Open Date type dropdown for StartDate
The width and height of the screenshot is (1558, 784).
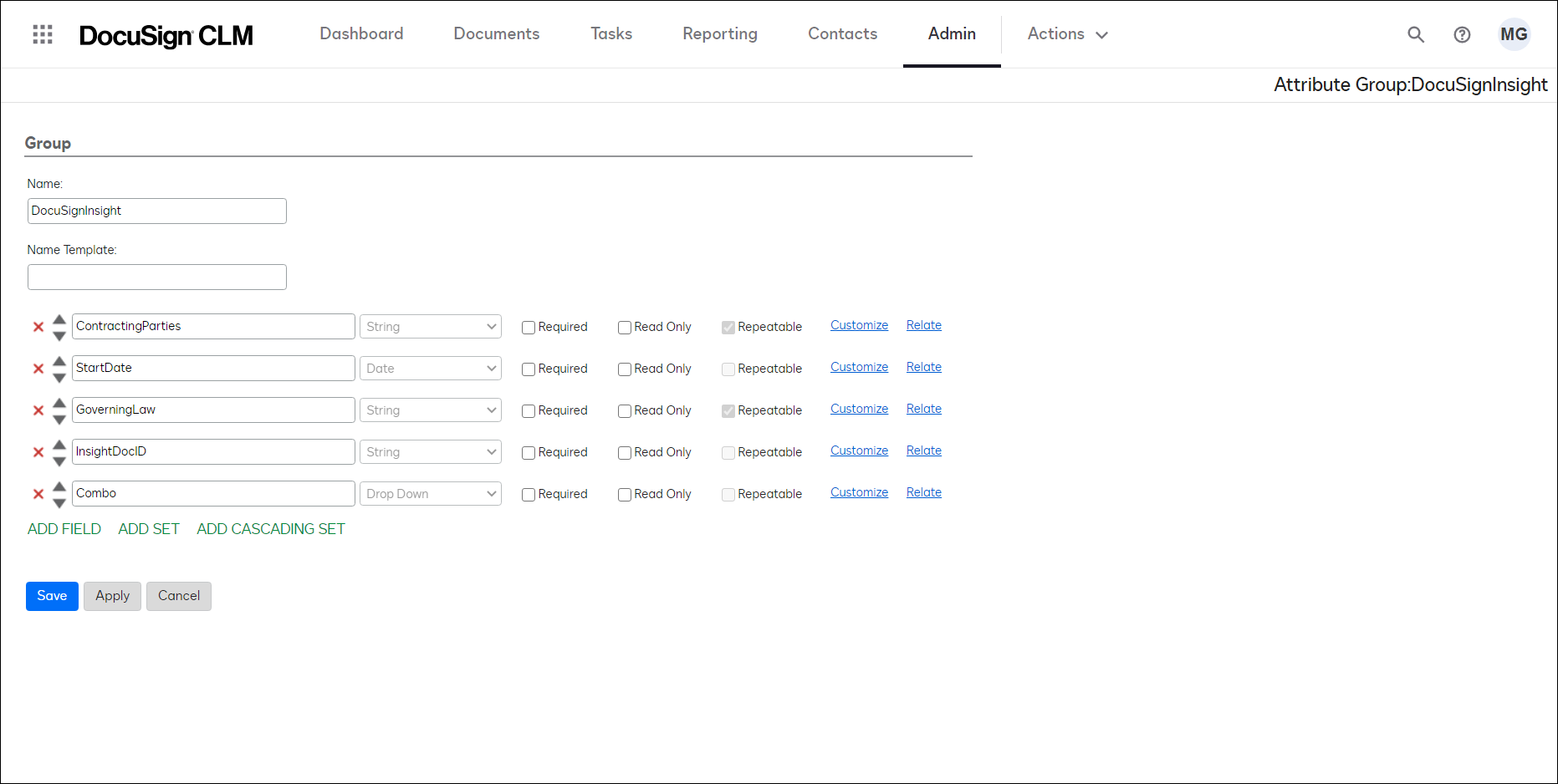coord(431,369)
